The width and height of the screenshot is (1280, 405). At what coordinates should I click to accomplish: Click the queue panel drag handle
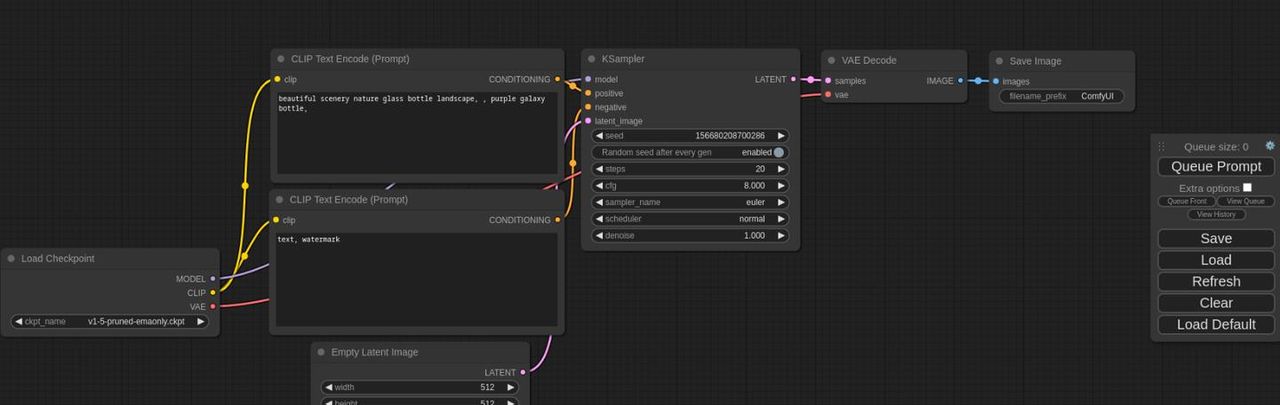(1162, 146)
